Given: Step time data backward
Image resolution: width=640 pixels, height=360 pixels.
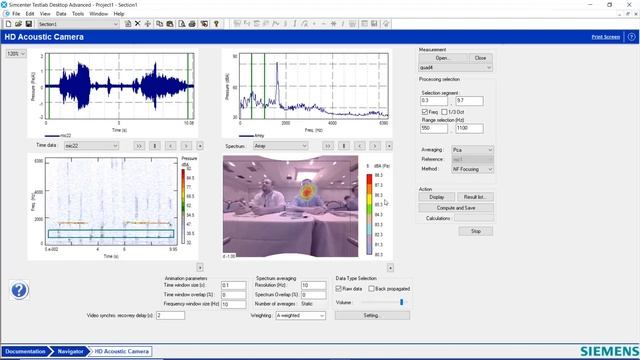Looking at the screenshot, I should [171, 146].
